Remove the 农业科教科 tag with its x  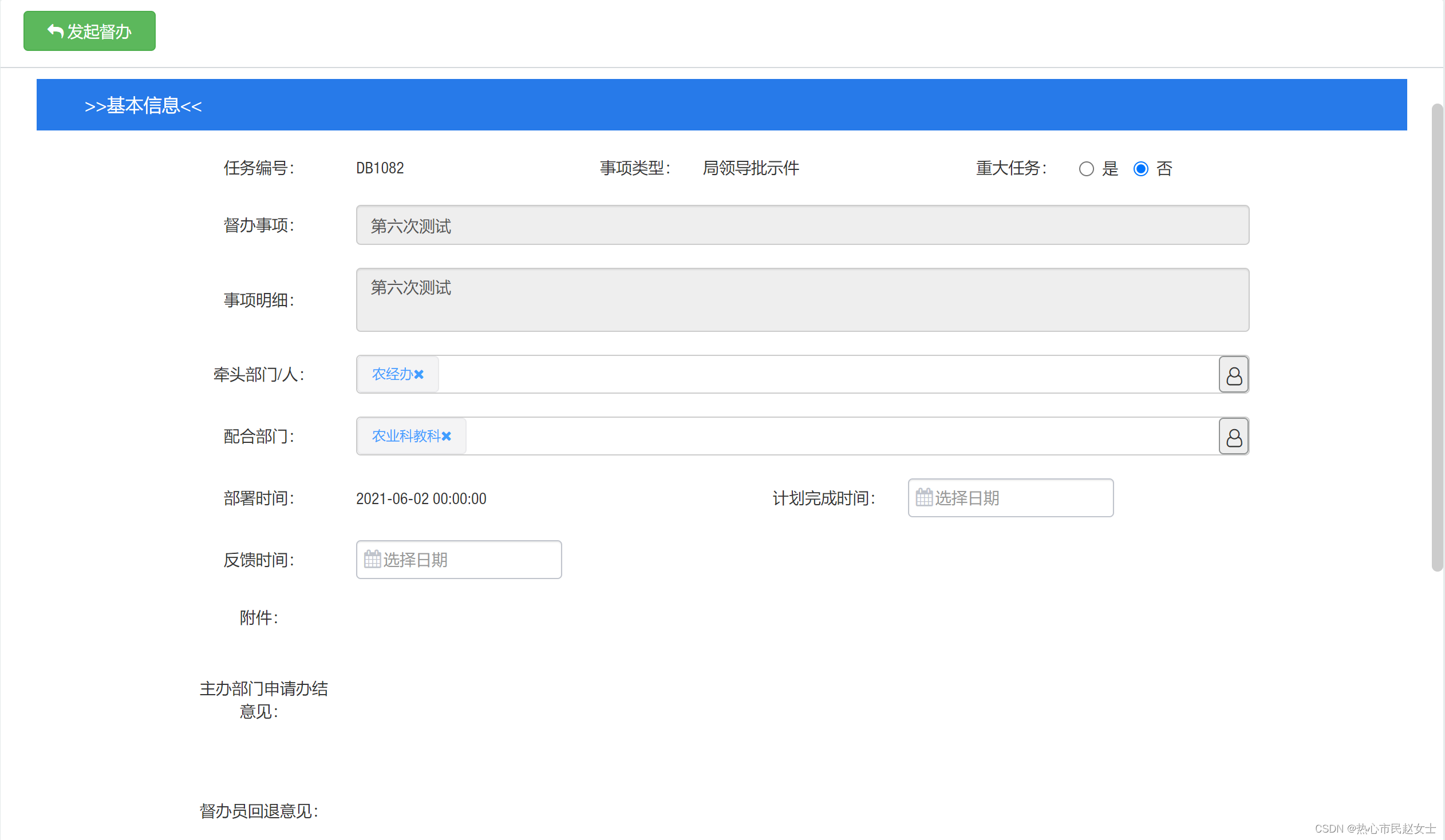447,437
